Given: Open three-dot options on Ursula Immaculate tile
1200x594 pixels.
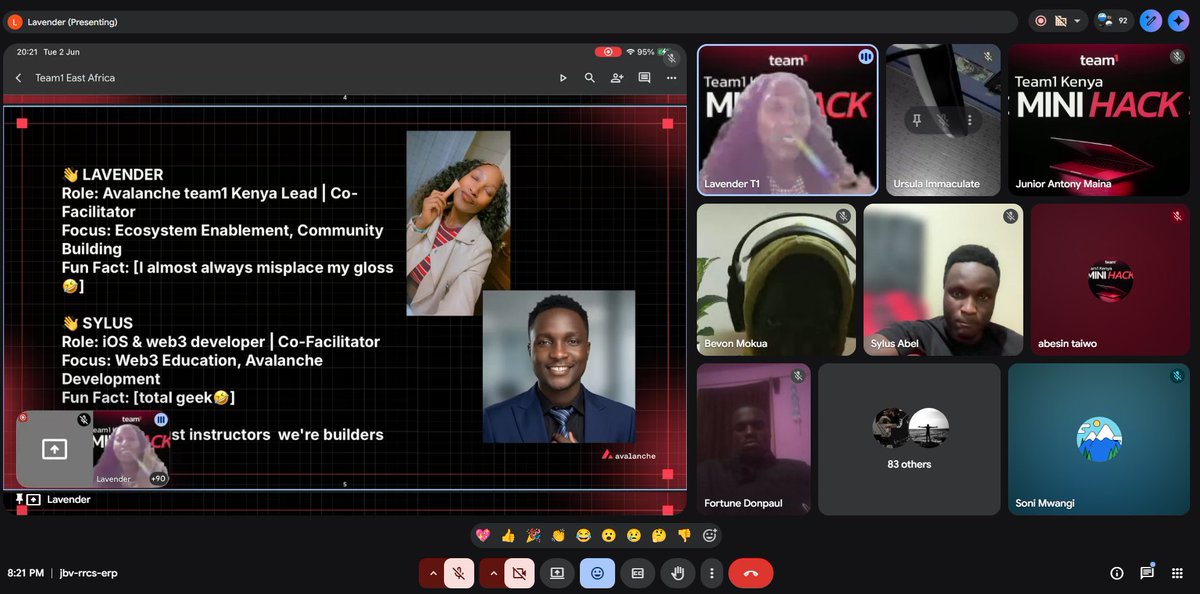Looking at the screenshot, I should tap(970, 120).
